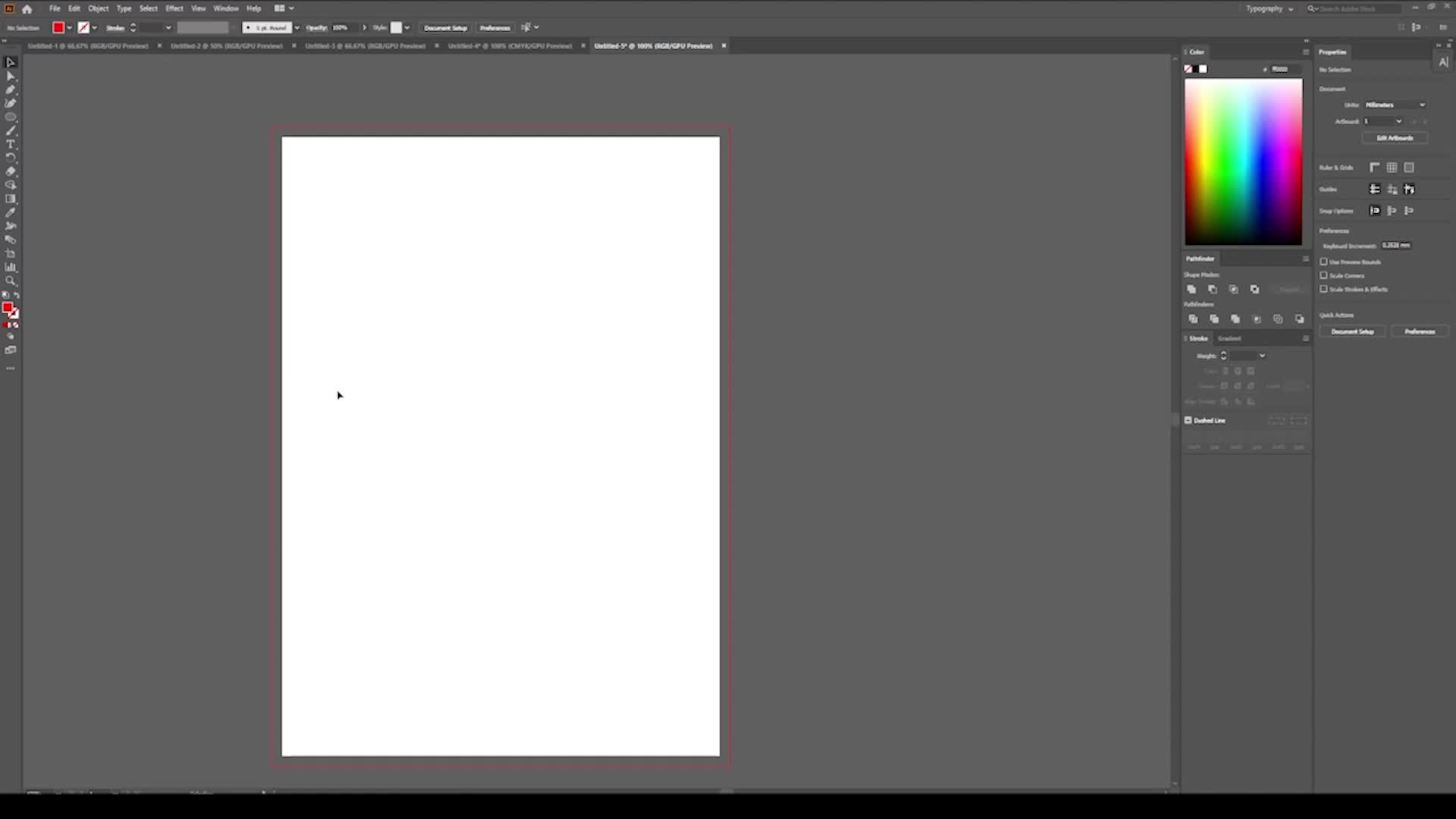Viewport: 1456px width, 819px height.
Task: Open the File menu
Action: point(55,8)
